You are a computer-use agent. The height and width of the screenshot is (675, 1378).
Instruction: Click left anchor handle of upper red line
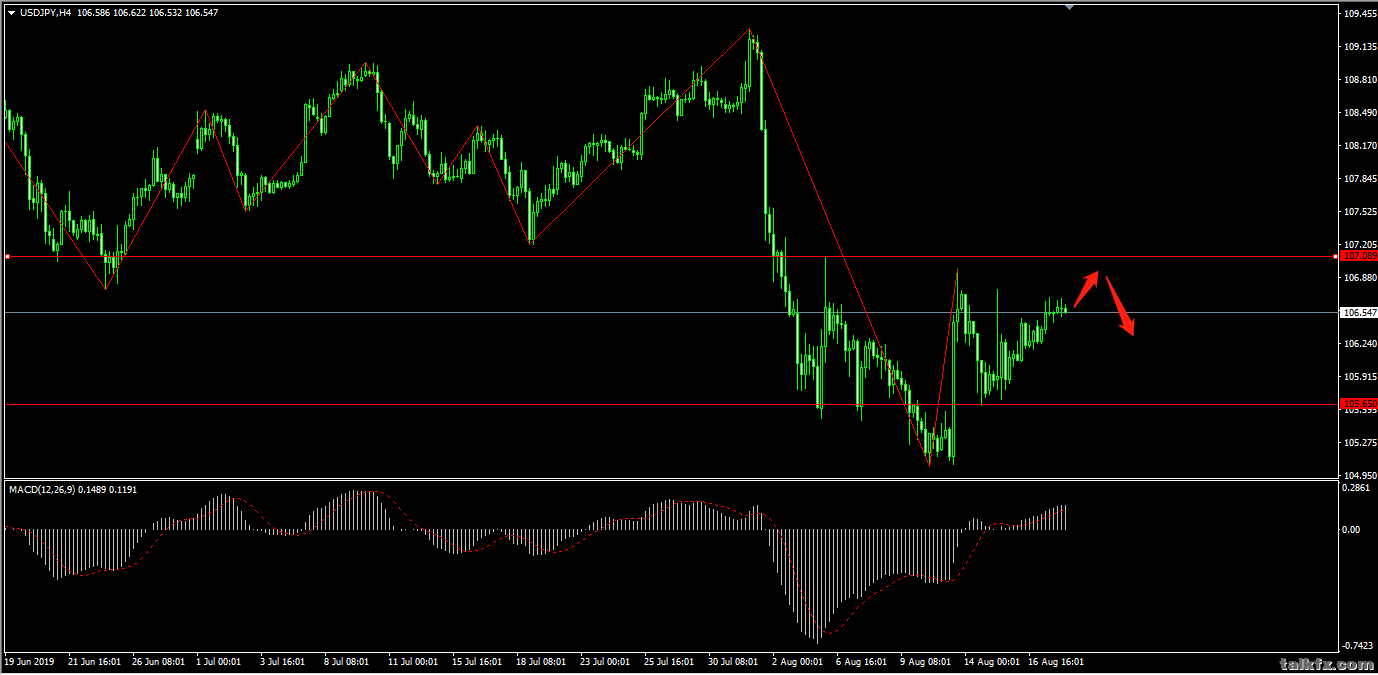pos(7,257)
